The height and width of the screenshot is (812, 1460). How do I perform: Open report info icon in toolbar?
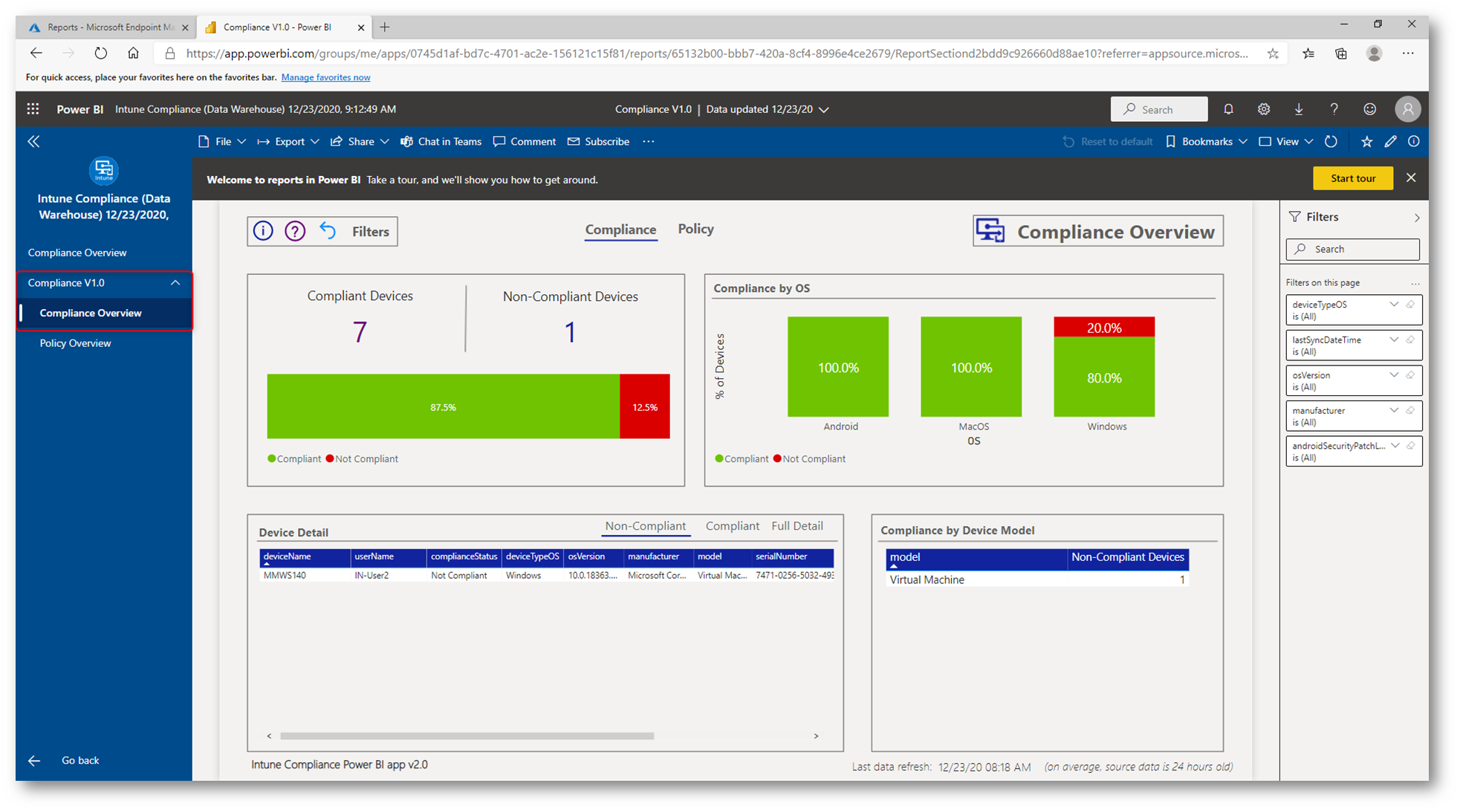[1413, 141]
